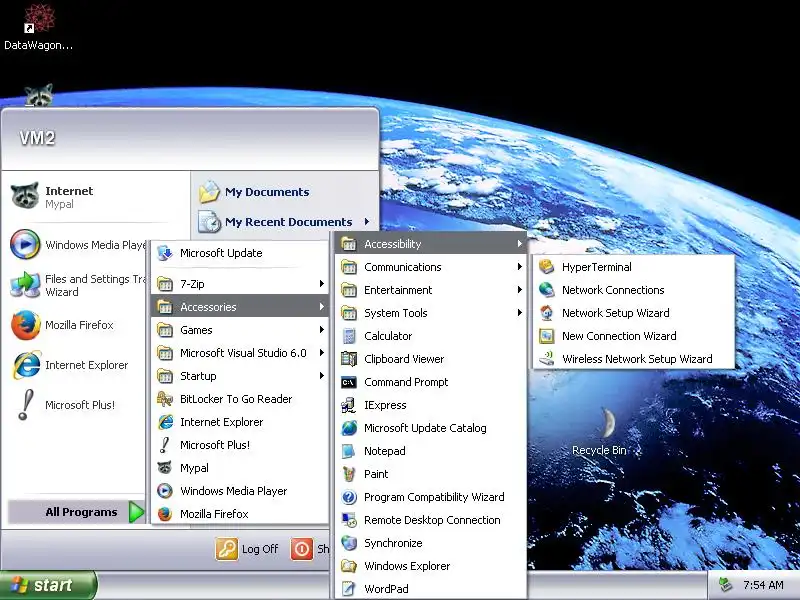800x600 pixels.
Task: Click the Log Off button
Action: tap(247, 549)
